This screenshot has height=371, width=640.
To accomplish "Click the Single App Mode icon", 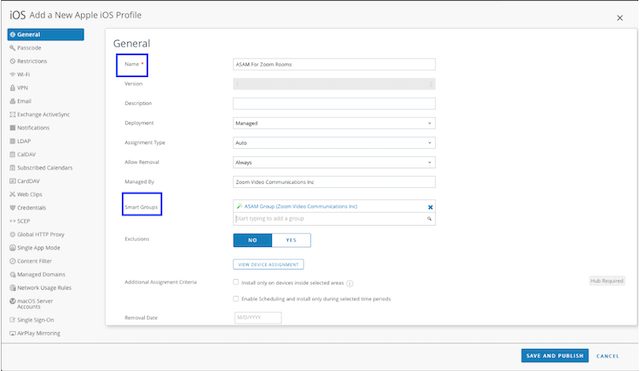I will [x=12, y=248].
